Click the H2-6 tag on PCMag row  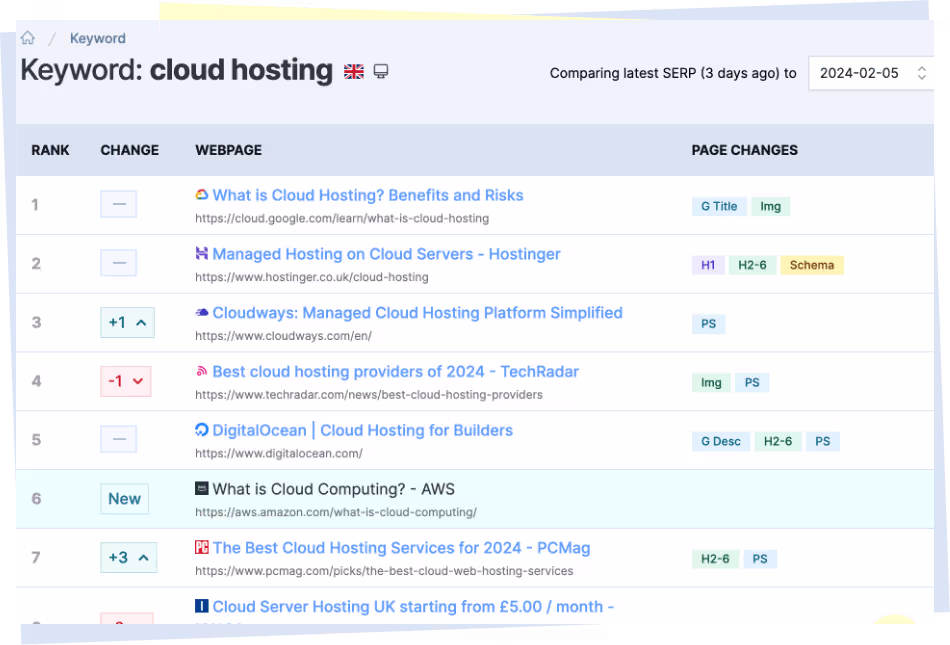tap(715, 559)
